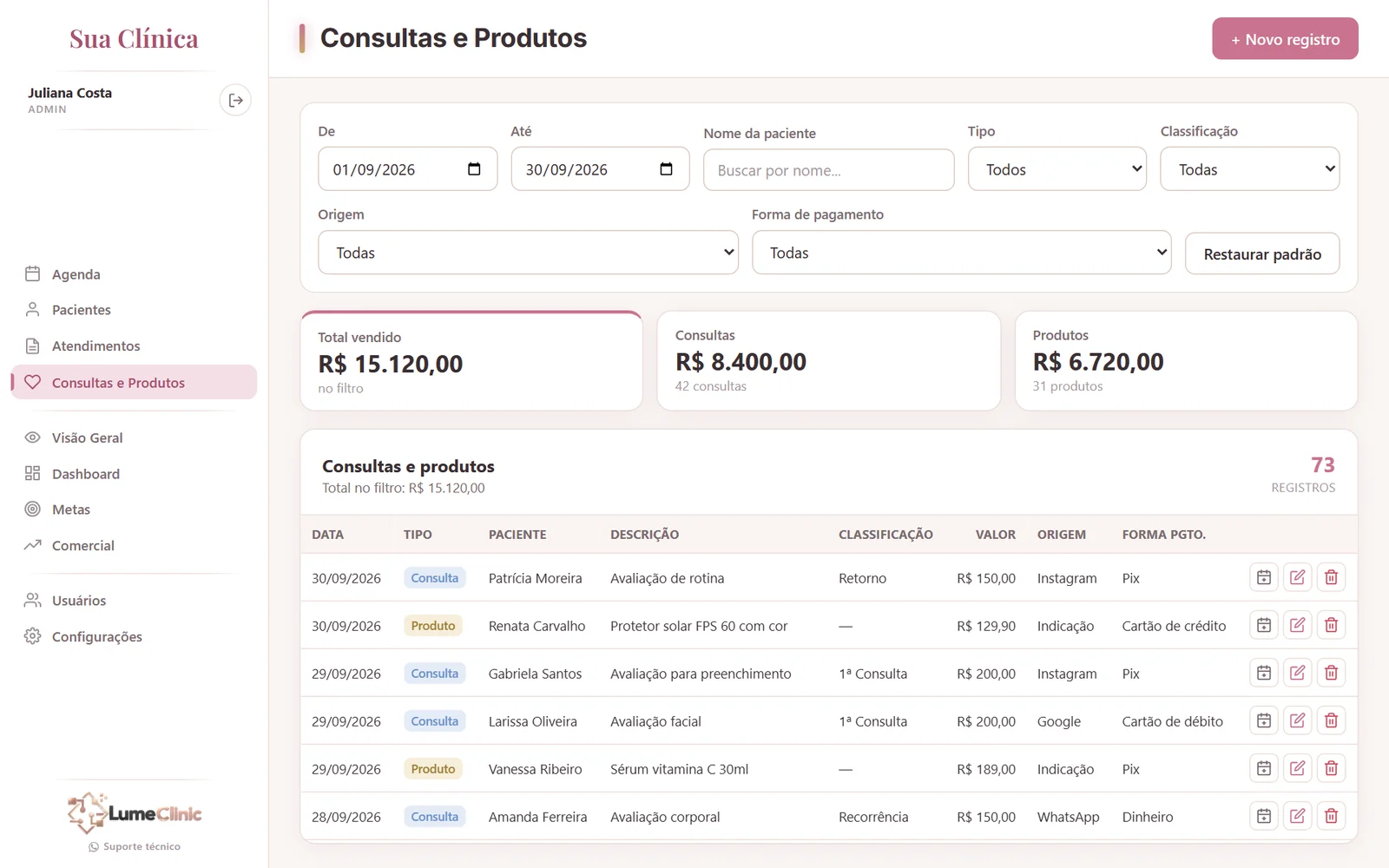Edit the Renata Carvalho record
The width and height of the screenshot is (1389, 868).
[1297, 625]
